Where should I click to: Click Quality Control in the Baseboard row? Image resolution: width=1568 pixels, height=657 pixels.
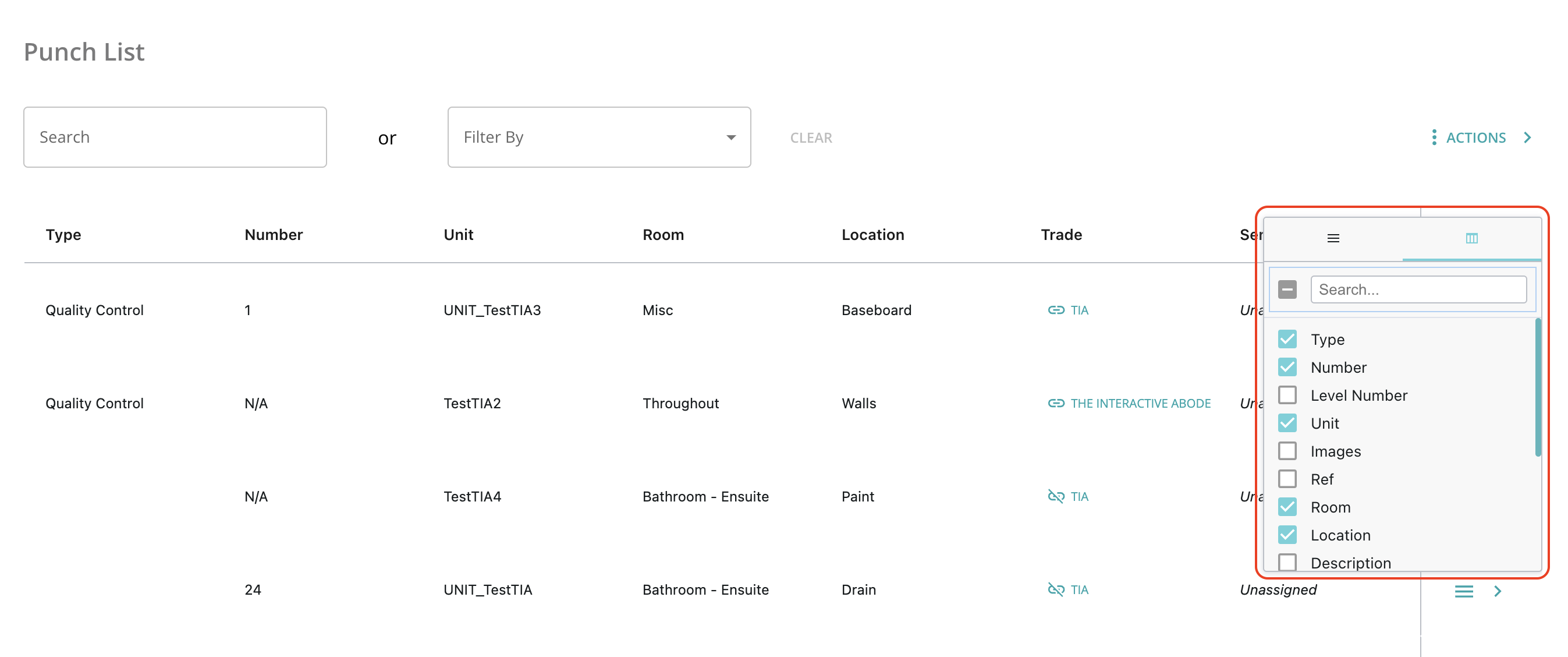(94, 310)
